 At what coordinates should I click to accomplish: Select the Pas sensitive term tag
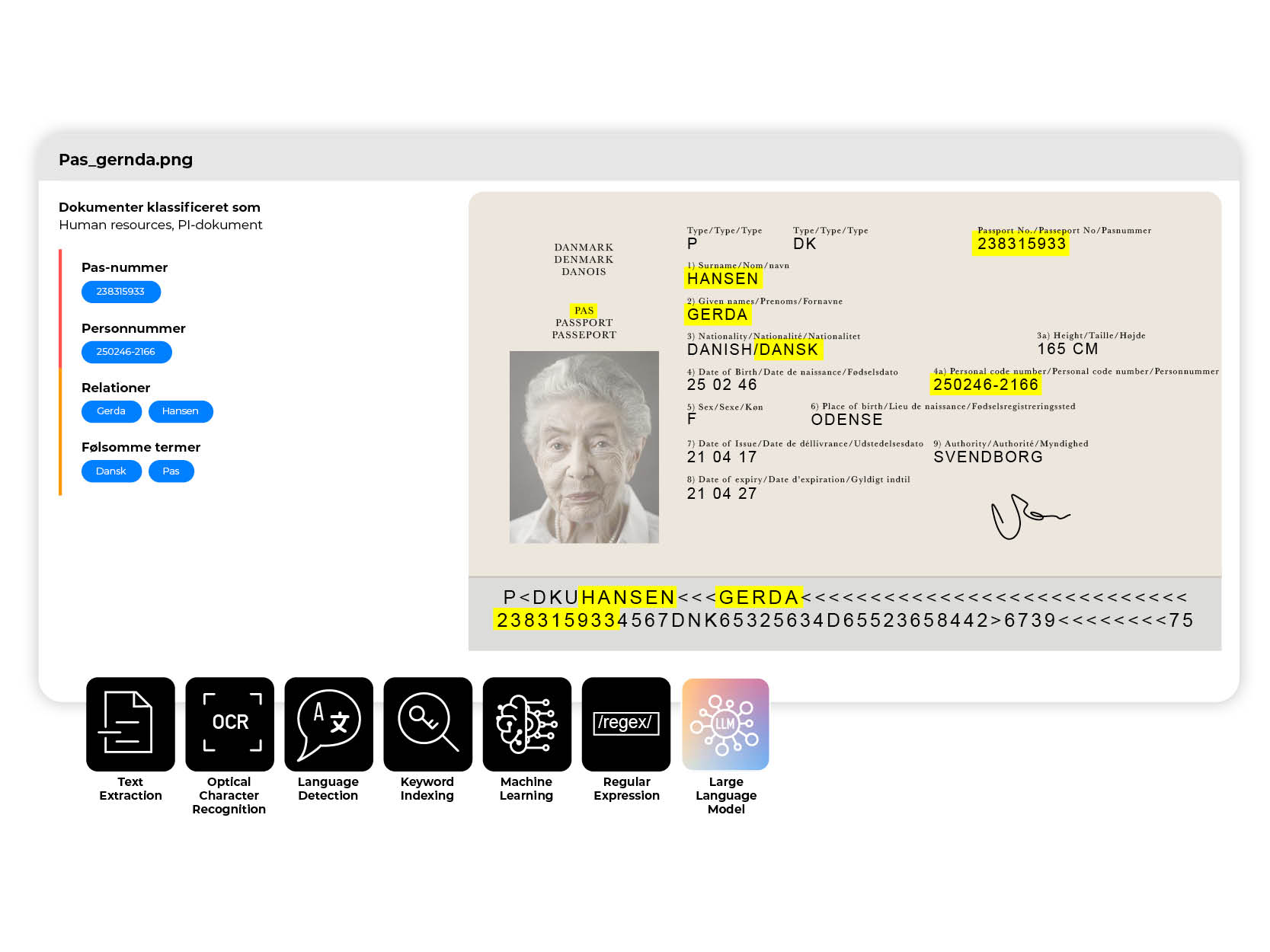point(171,471)
